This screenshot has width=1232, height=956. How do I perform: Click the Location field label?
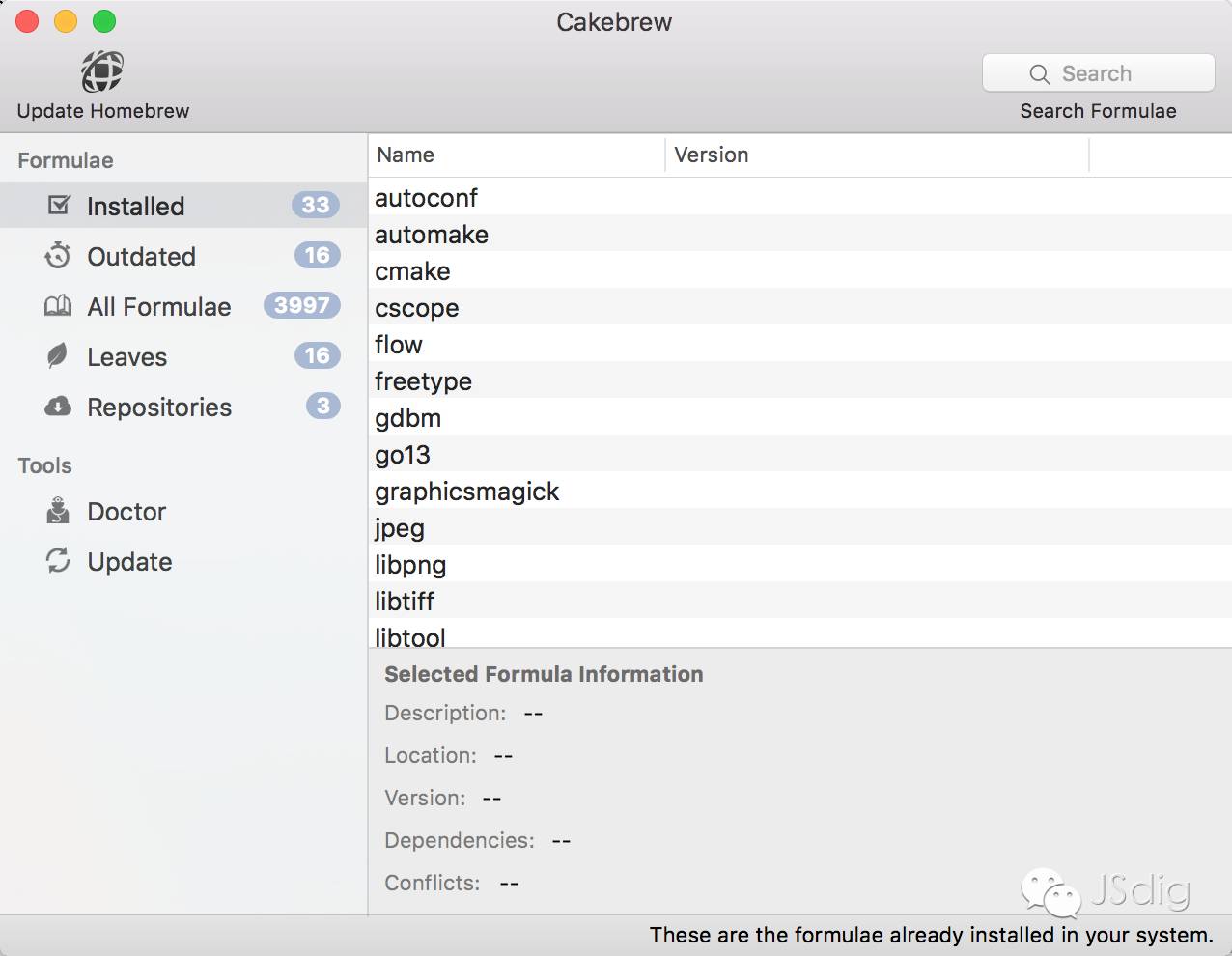point(431,755)
